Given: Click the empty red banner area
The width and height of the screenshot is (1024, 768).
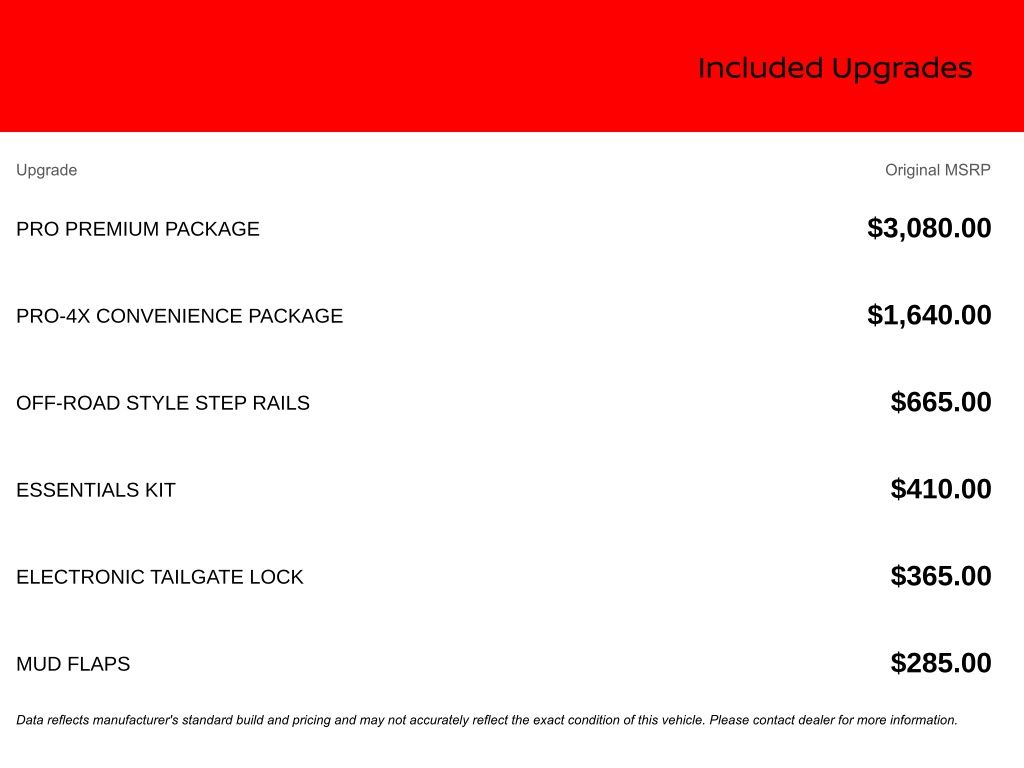Looking at the screenshot, I should (300, 66).
